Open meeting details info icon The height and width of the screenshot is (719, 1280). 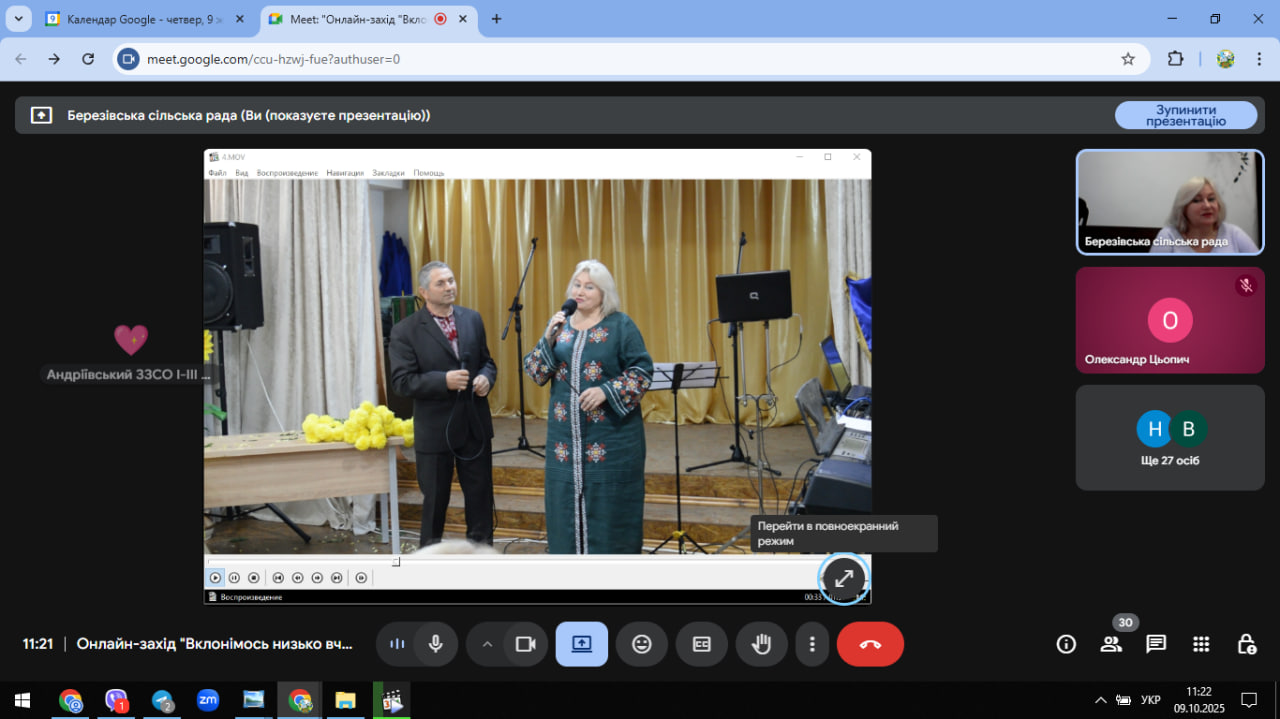[x=1066, y=644]
